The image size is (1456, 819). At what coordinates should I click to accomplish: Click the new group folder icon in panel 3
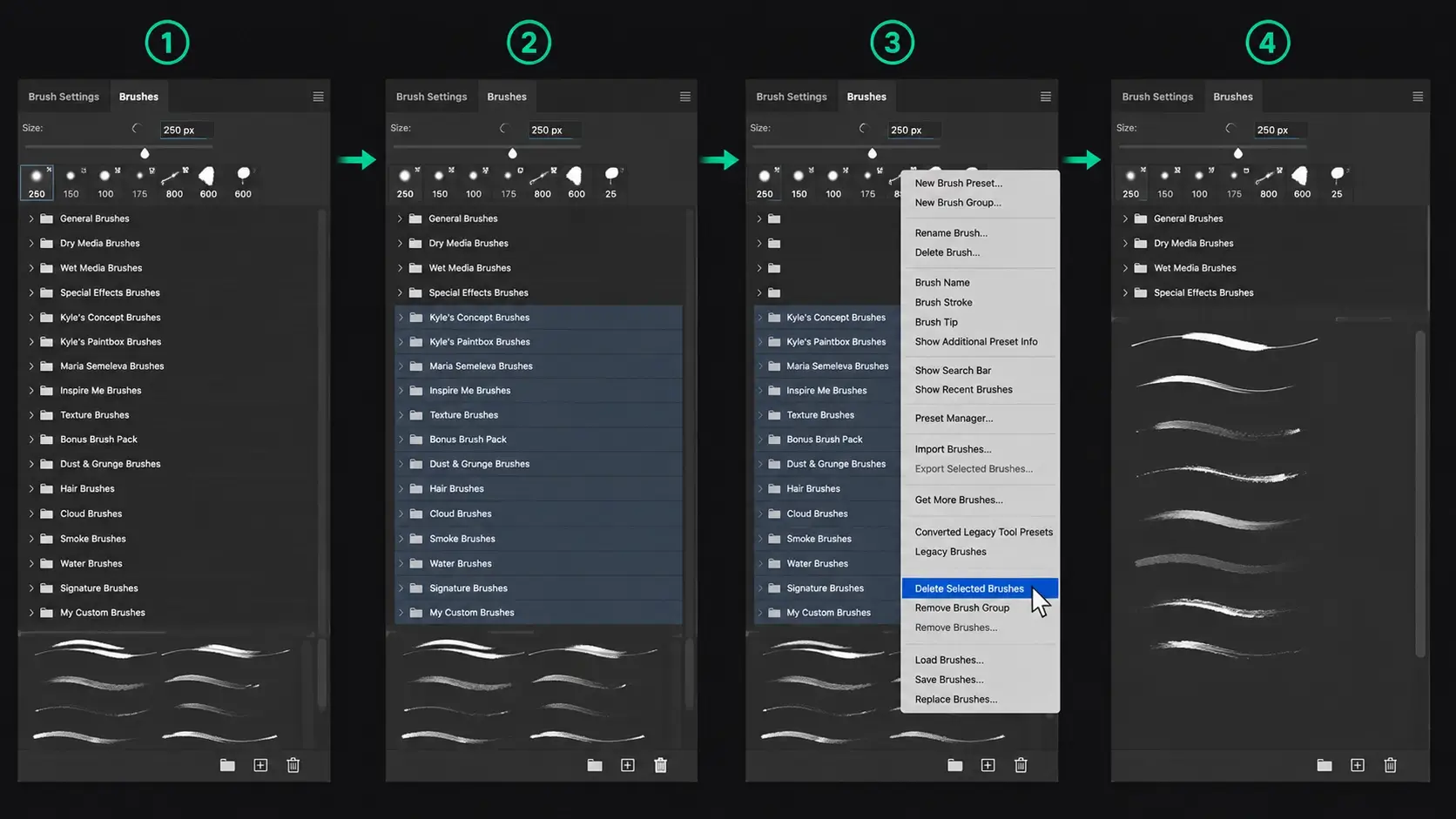point(955,765)
